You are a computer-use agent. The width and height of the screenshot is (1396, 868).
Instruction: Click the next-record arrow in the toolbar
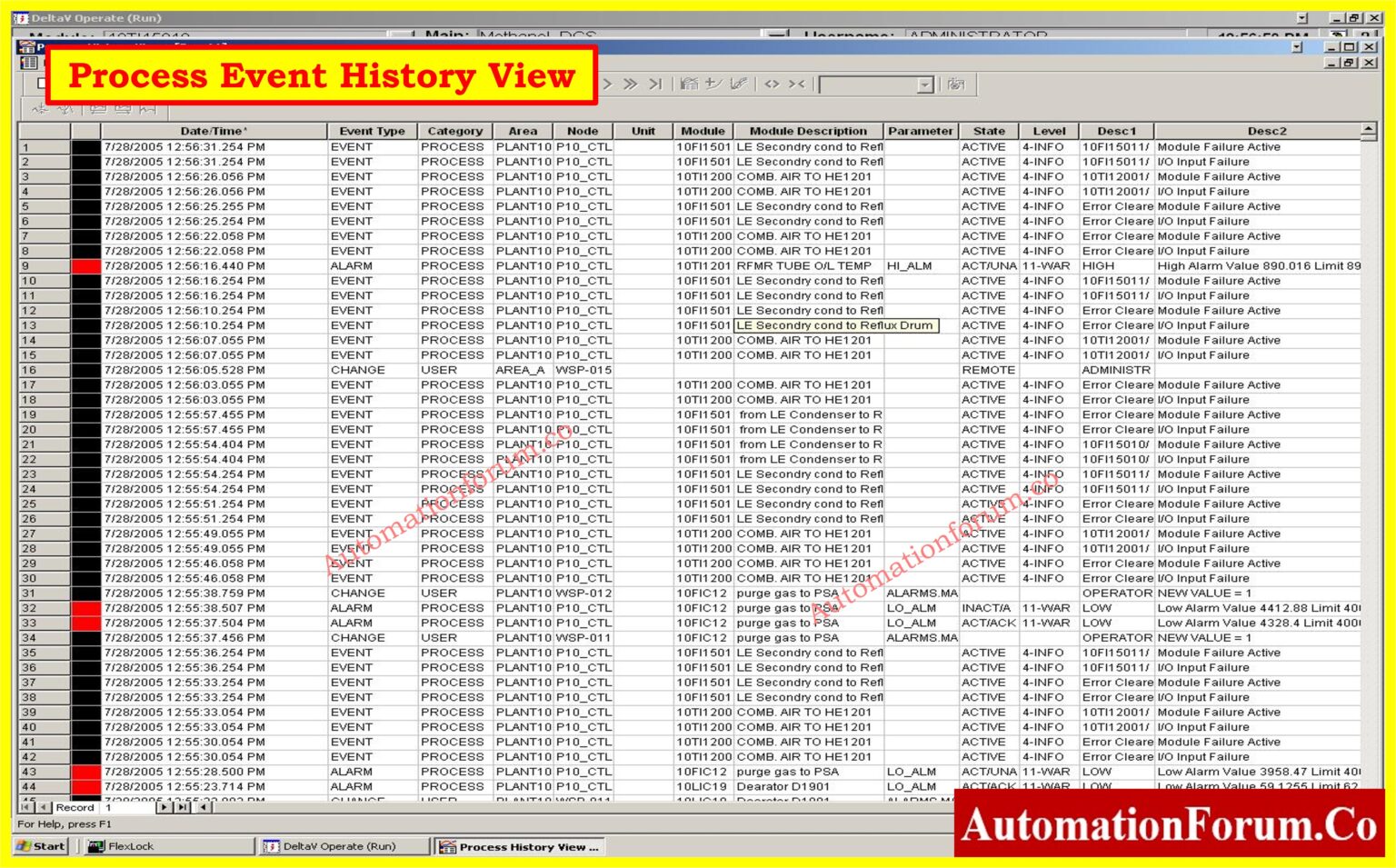[608, 85]
